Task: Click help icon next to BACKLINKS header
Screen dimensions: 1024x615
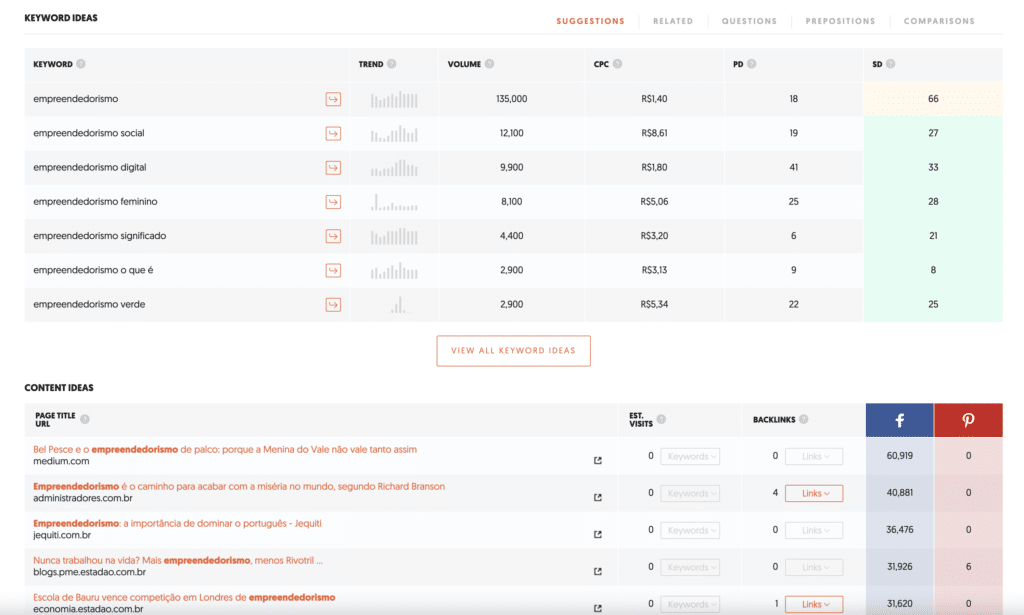Action: [x=804, y=420]
